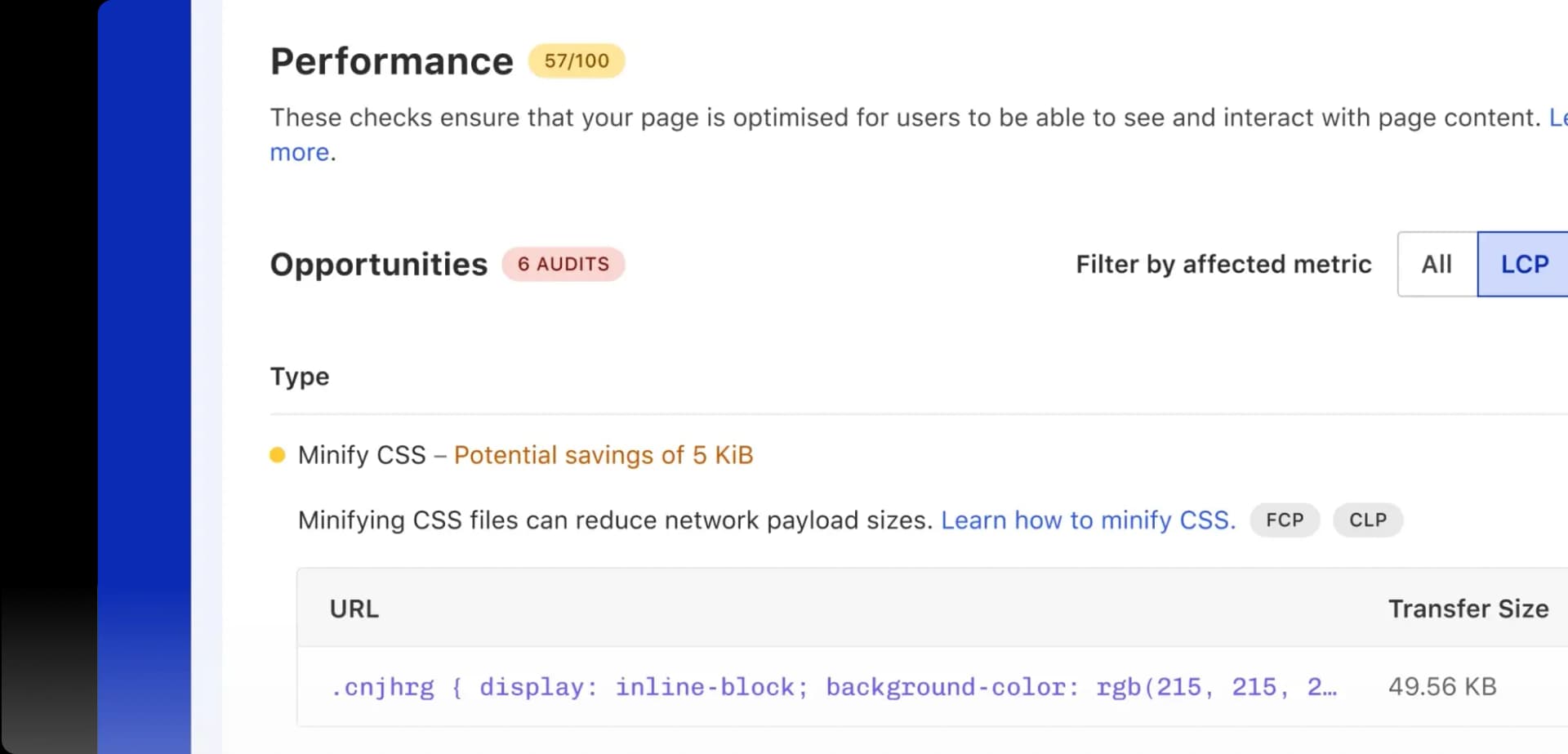The image size is (1568, 754).
Task: Click the 49.56 KB transfer size value
Action: click(1442, 687)
